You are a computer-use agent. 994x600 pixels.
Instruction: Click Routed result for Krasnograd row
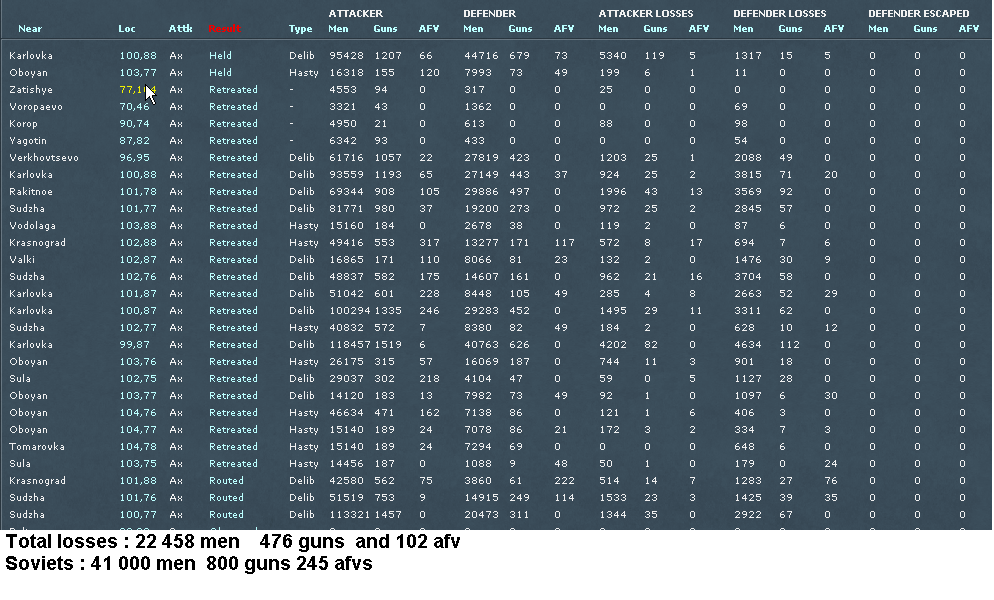coord(226,481)
